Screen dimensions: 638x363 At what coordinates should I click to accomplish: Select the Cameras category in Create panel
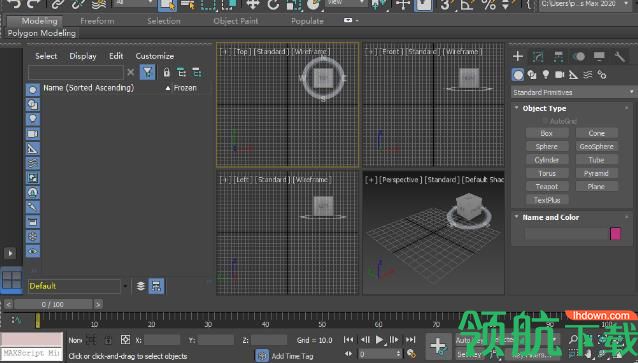click(559, 75)
